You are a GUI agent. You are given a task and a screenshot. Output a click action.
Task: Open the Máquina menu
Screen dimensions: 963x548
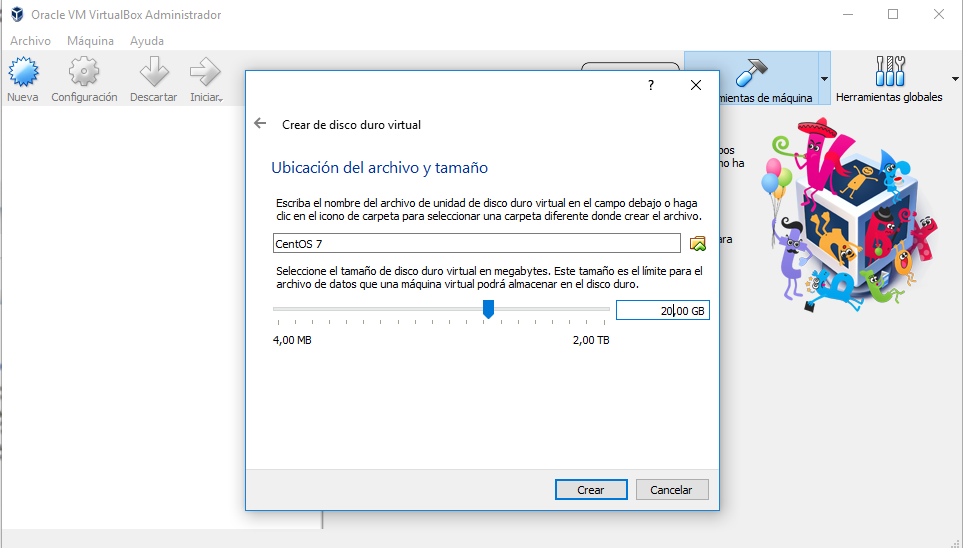[x=90, y=41]
